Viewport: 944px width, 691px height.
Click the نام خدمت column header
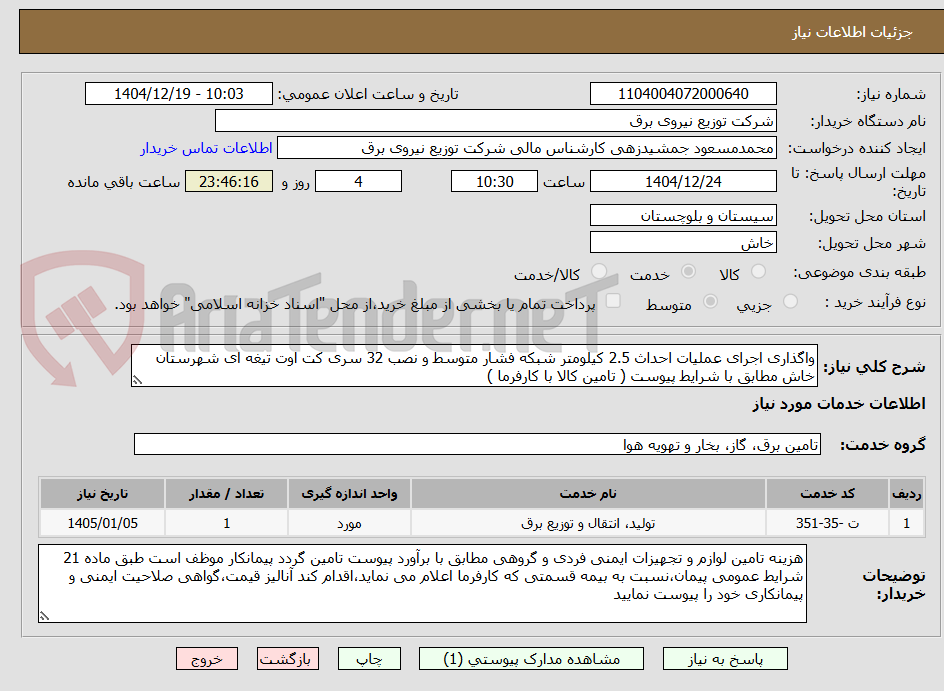(x=588, y=494)
